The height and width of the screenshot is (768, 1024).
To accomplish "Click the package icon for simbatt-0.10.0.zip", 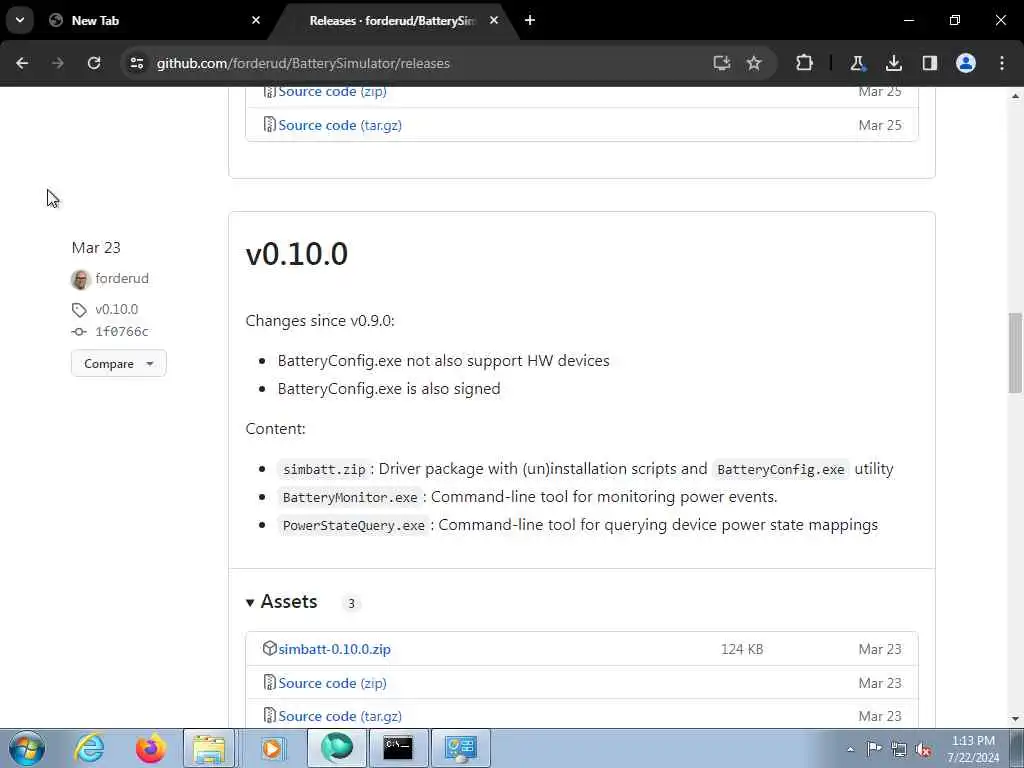I will click(x=269, y=648).
